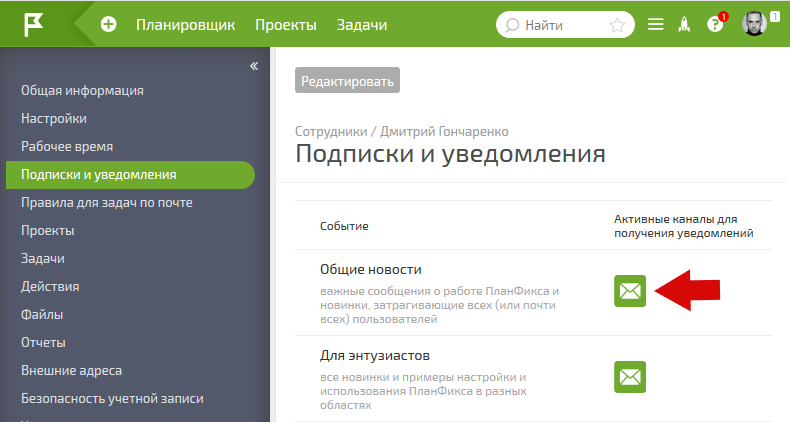Click email channel icon for Для энтузиастов
Viewport: 790px width, 422px height.
click(x=630, y=377)
